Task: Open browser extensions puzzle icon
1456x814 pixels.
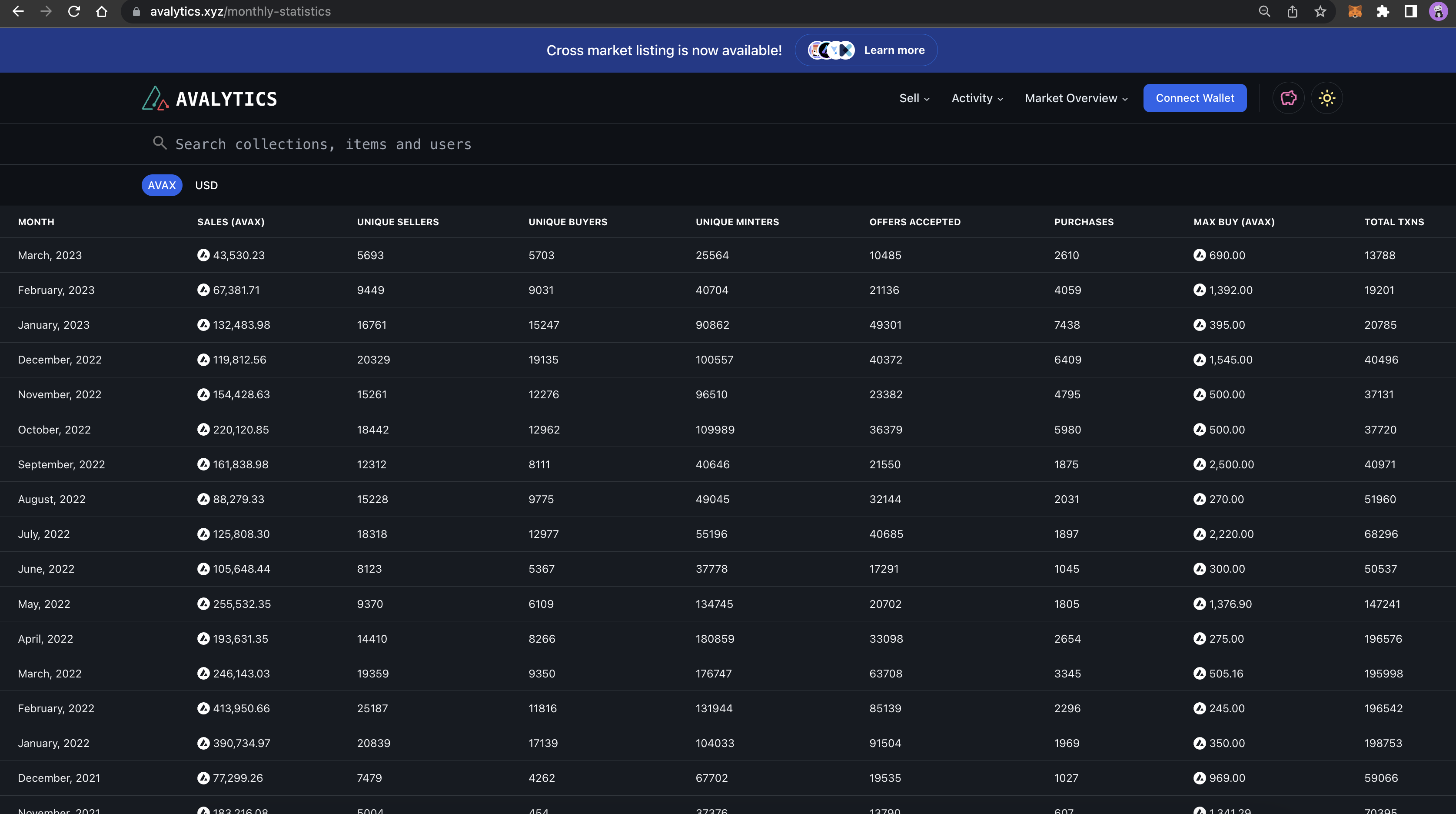Action: click(x=1383, y=11)
